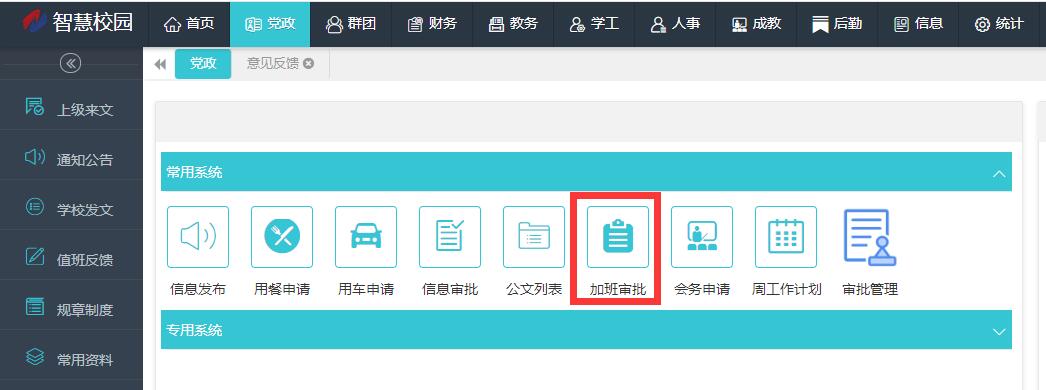Click the 用餐申请 text label
The height and width of the screenshot is (390, 1046).
click(x=282, y=289)
